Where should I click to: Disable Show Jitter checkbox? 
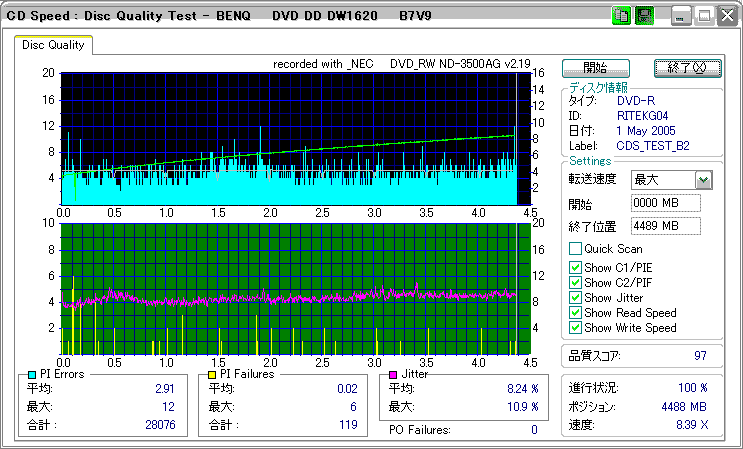(x=575, y=298)
